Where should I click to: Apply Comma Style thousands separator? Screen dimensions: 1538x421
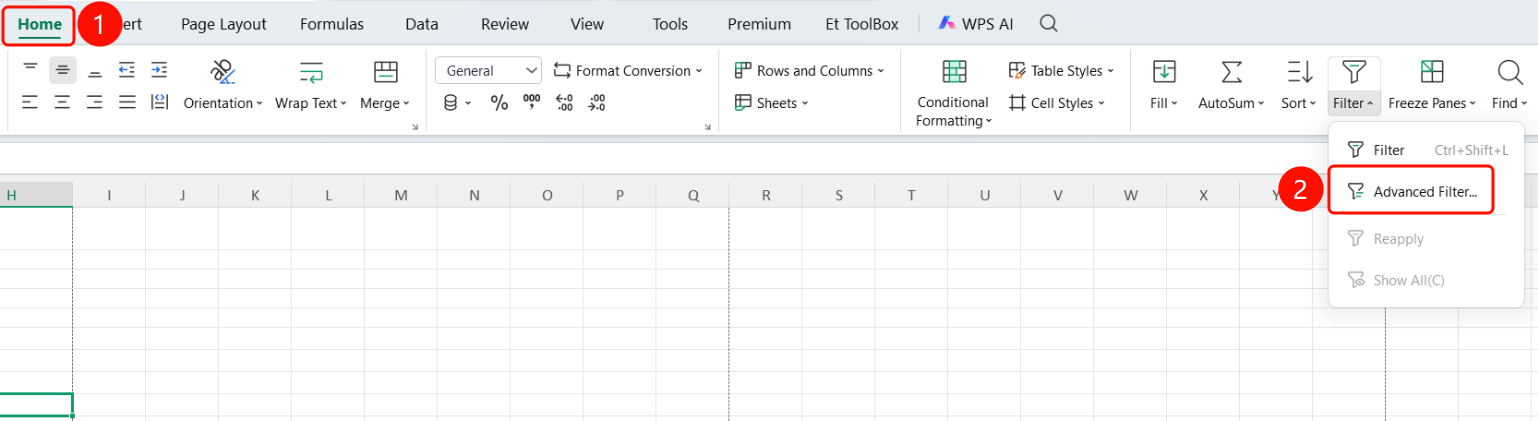pos(532,102)
